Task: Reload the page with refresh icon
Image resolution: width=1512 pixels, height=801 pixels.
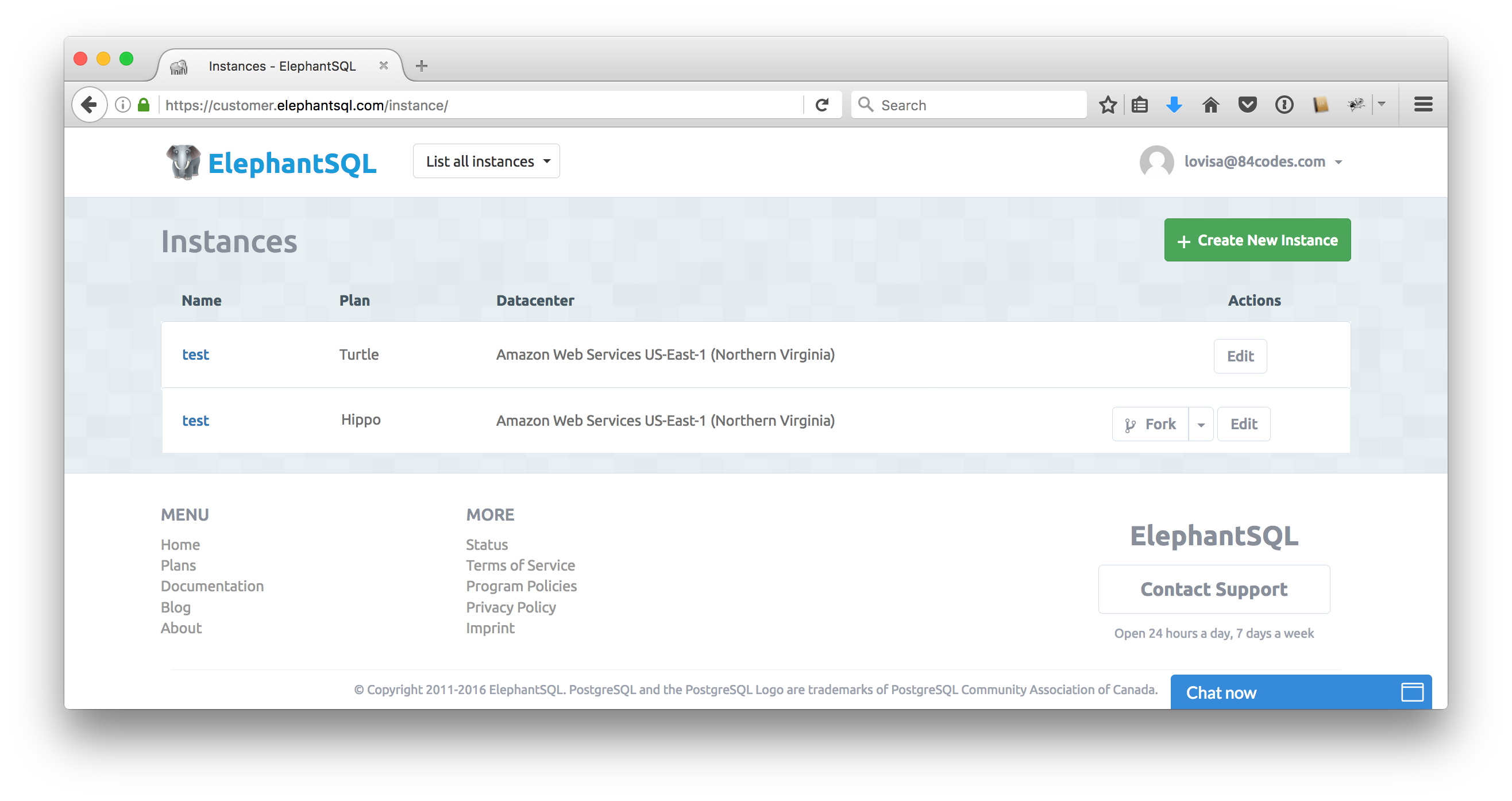Action: coord(822,105)
